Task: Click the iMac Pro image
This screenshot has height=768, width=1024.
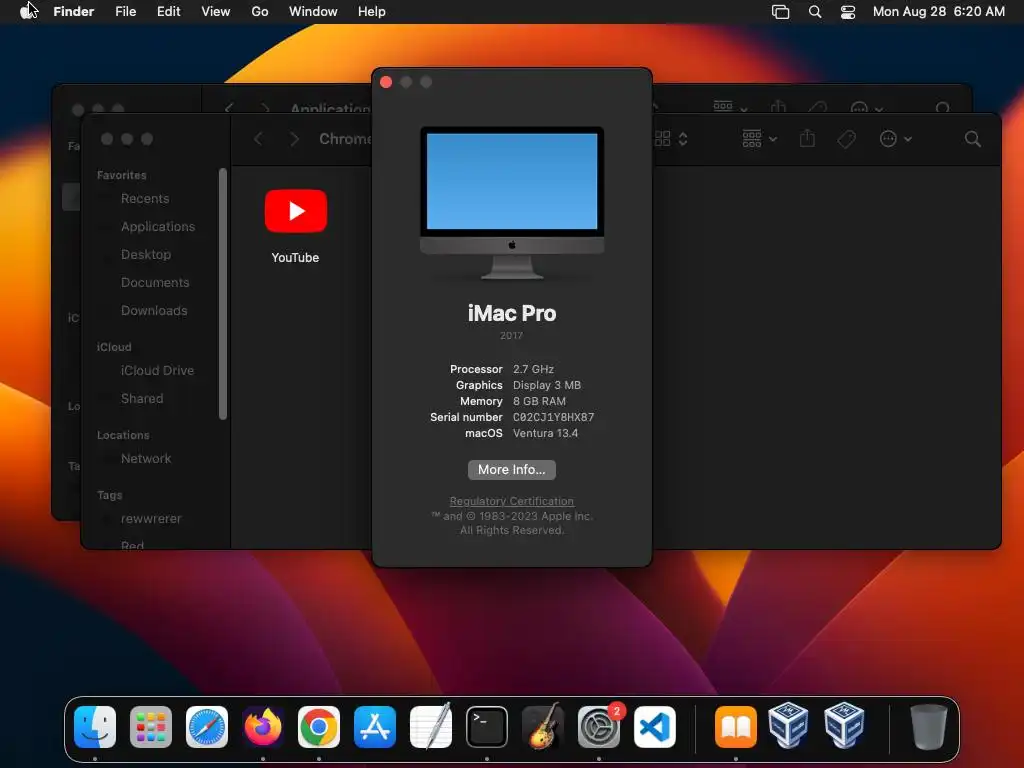Action: point(511,202)
